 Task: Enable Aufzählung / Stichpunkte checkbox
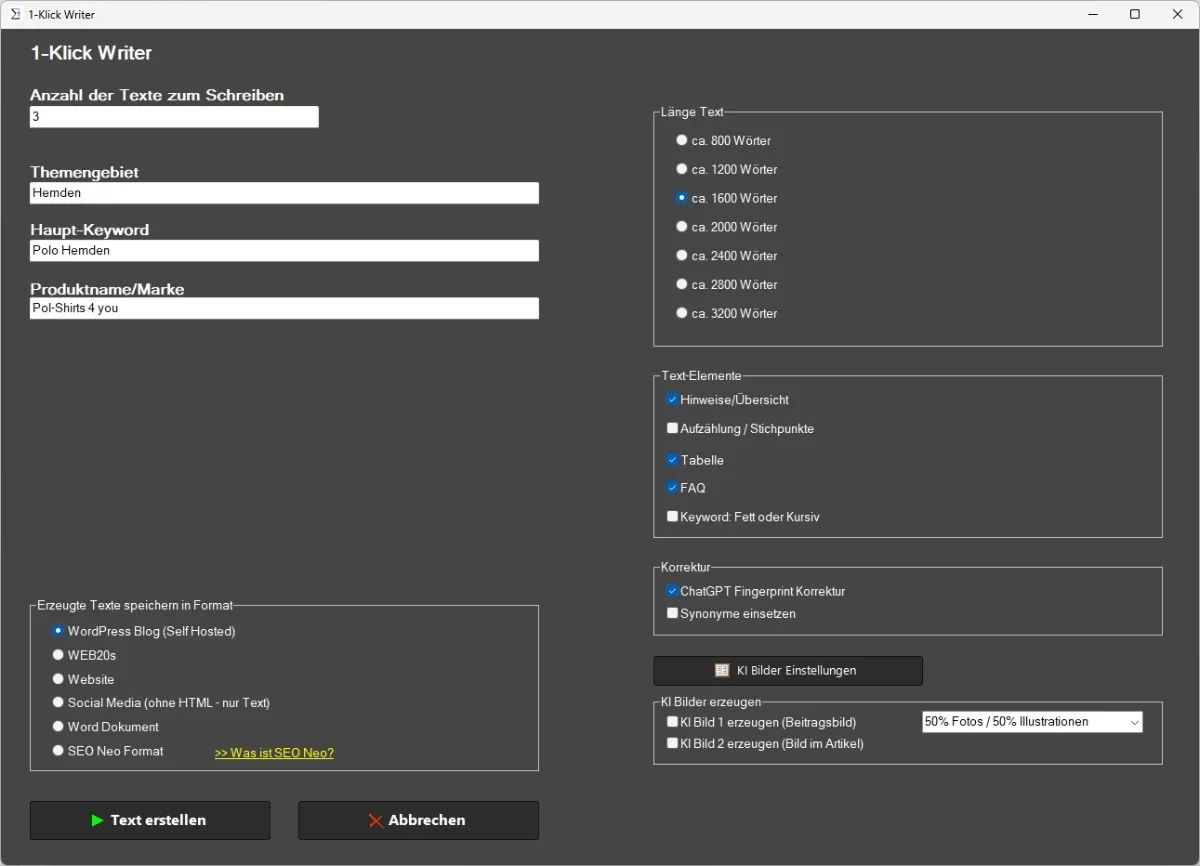coord(673,428)
